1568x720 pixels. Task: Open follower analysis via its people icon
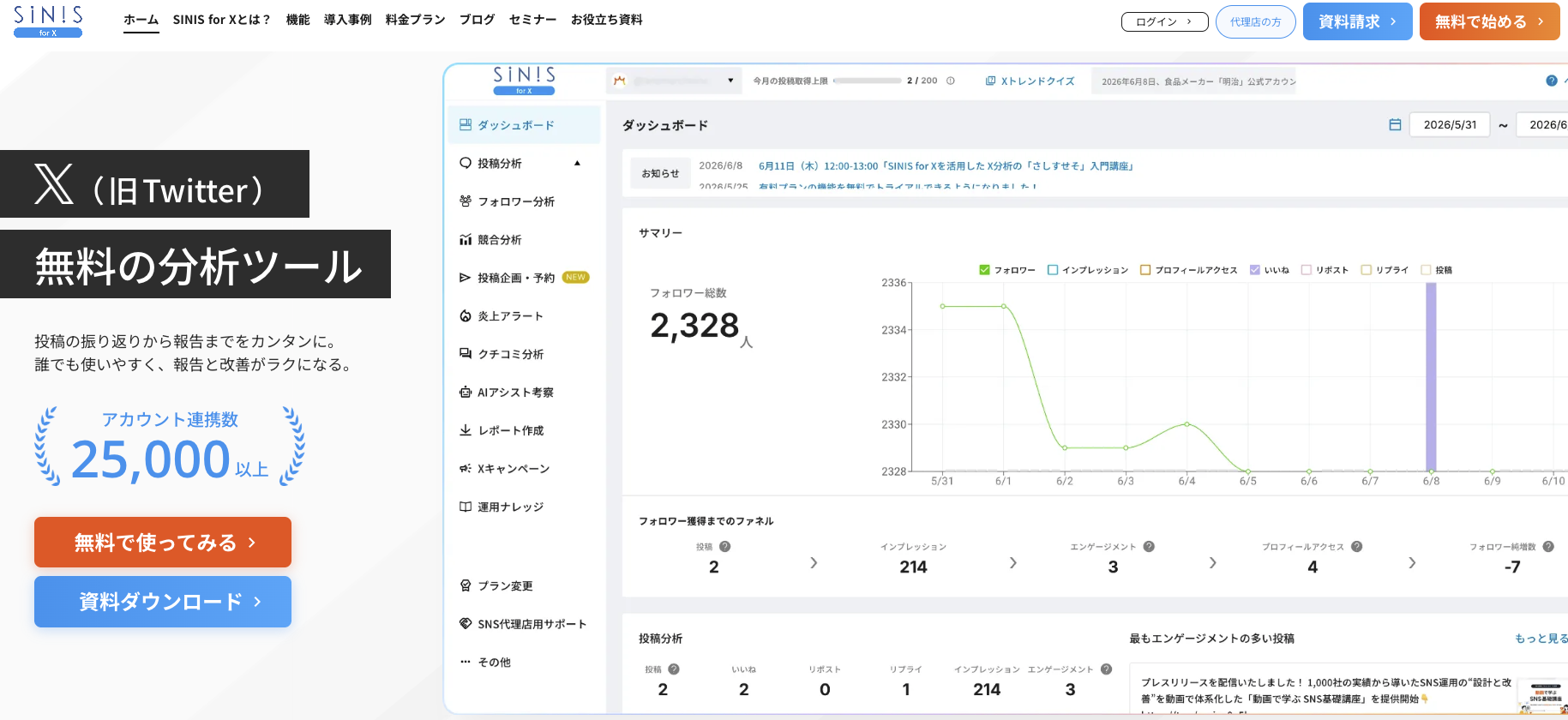(x=465, y=201)
